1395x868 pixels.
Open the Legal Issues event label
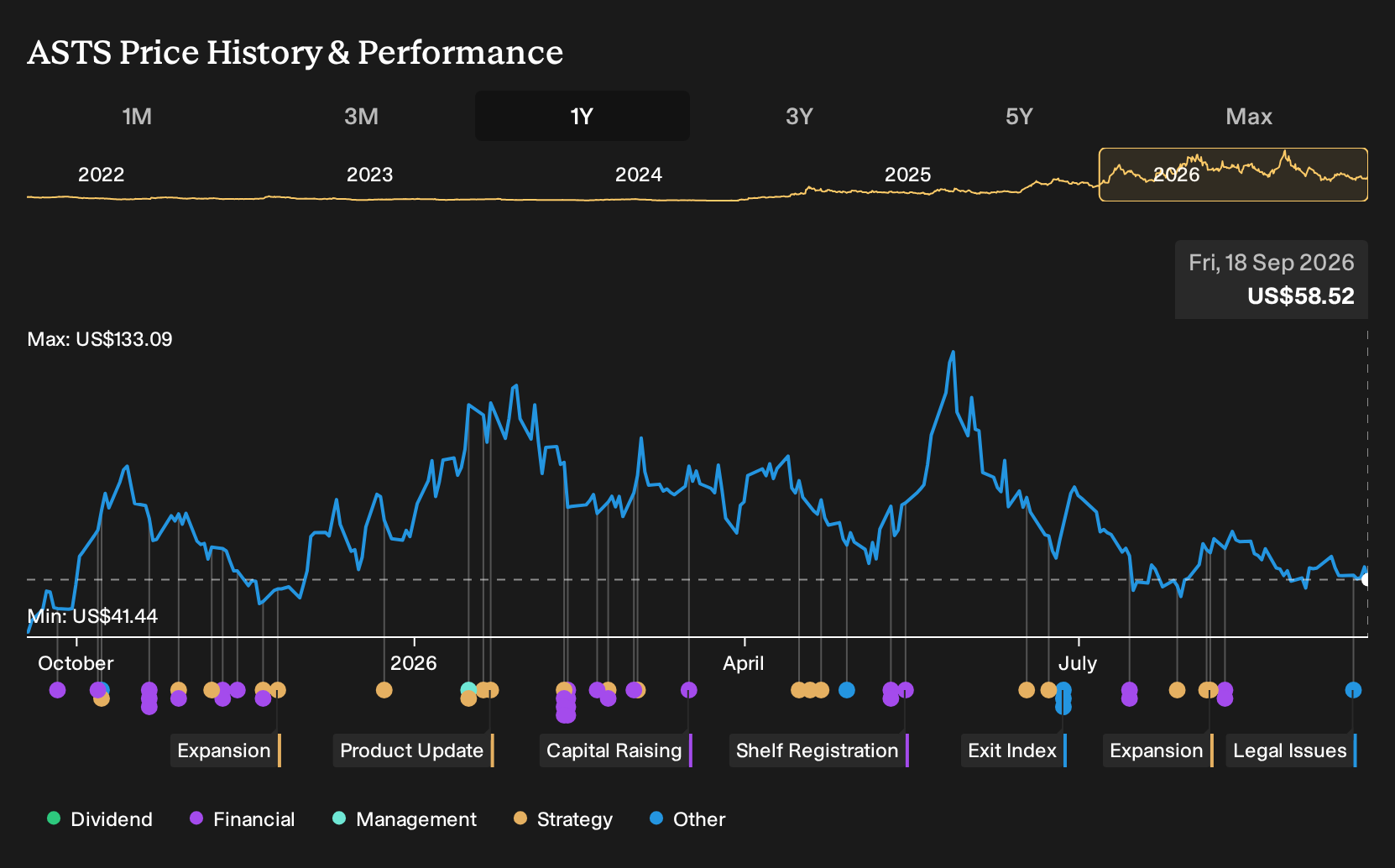tap(1292, 750)
